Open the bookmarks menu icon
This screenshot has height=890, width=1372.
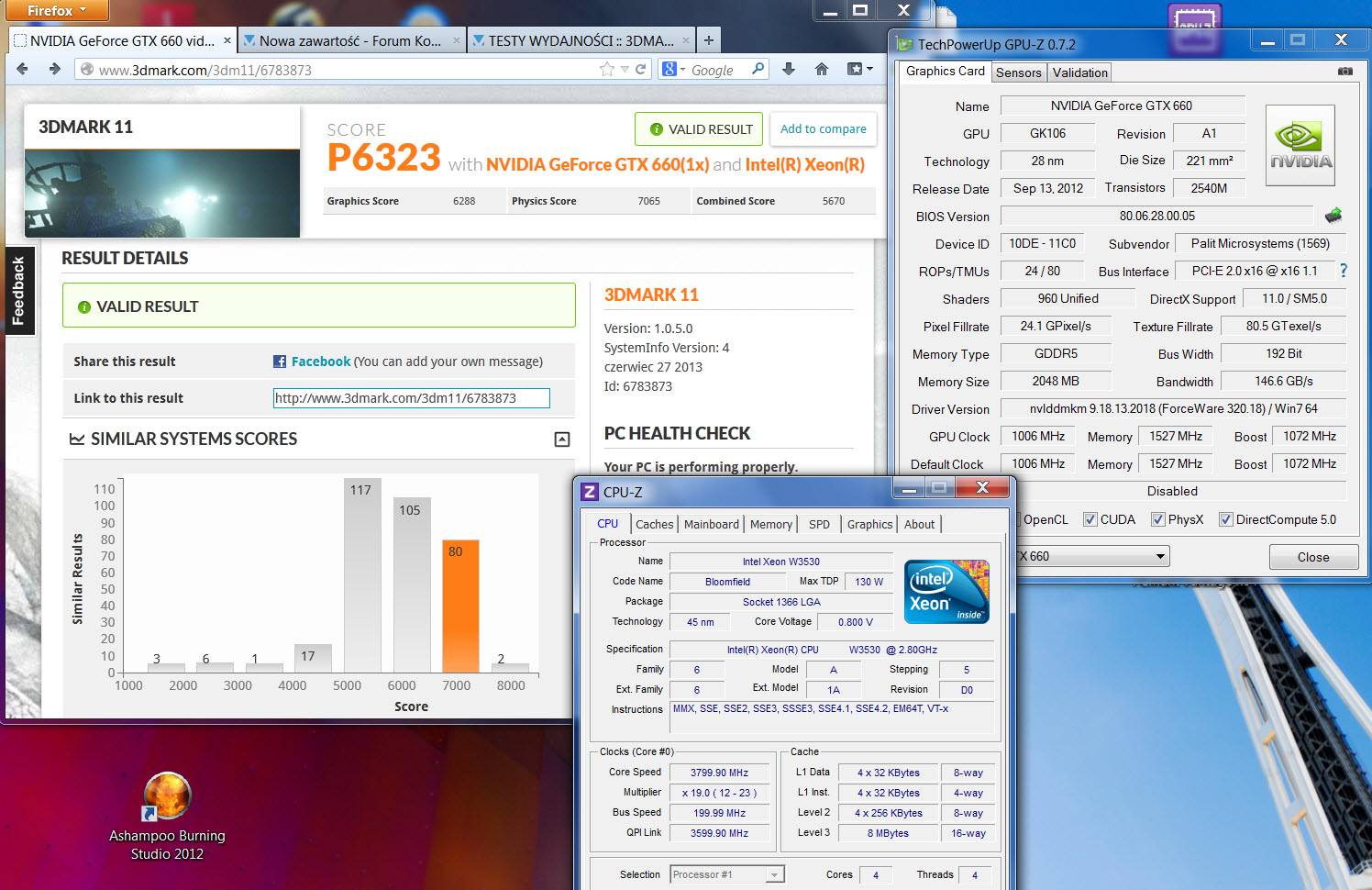(x=859, y=69)
